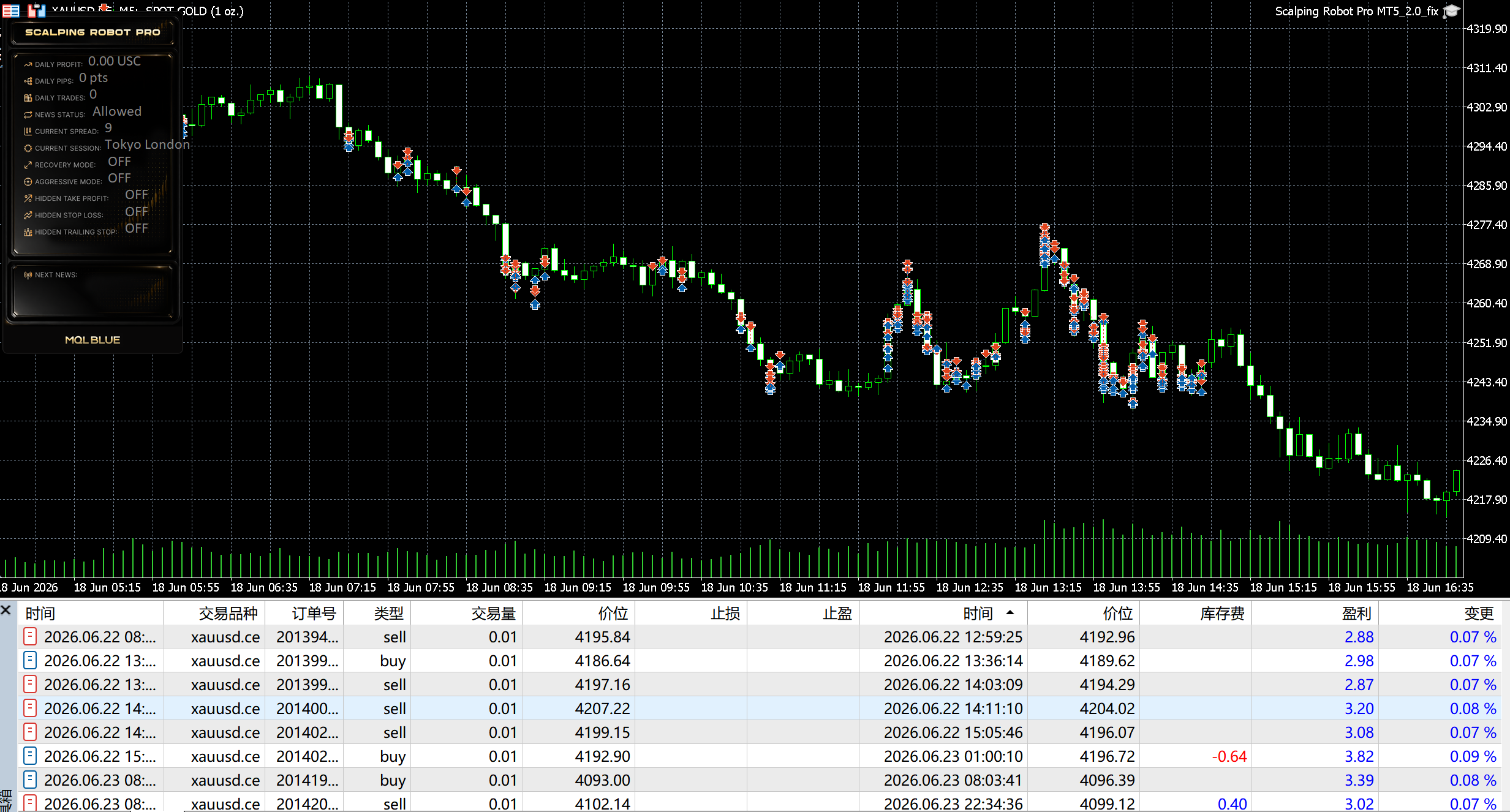Click the Daily Profit trend icon

28,64
